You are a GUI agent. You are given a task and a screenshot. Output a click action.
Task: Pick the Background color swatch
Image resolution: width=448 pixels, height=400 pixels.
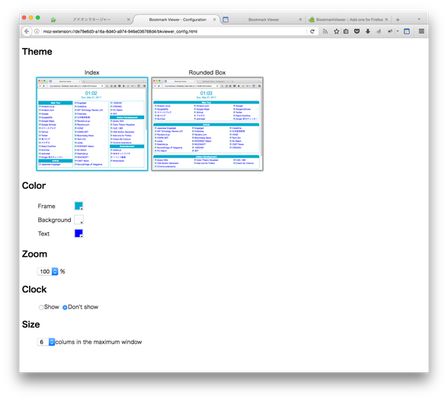(x=79, y=220)
